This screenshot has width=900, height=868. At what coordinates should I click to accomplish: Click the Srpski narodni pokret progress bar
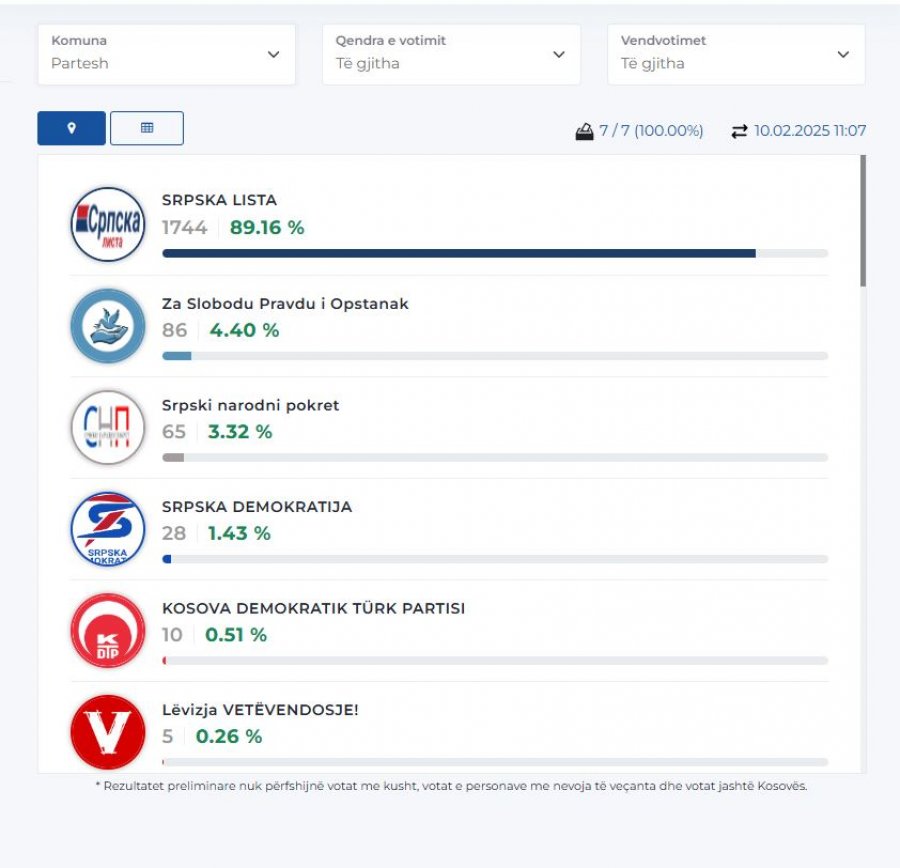(x=495, y=458)
